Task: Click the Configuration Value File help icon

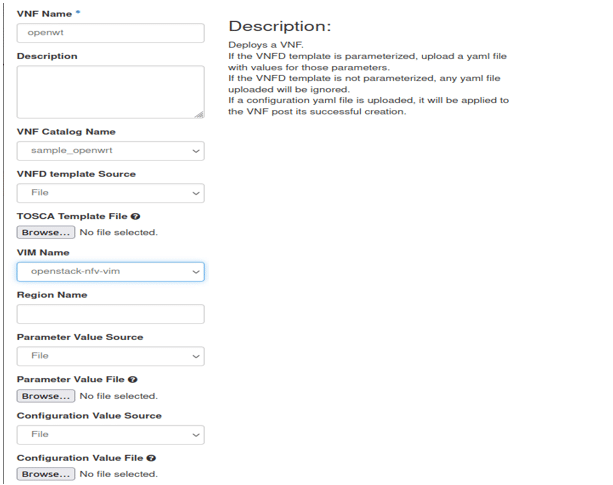Action: 150,458
